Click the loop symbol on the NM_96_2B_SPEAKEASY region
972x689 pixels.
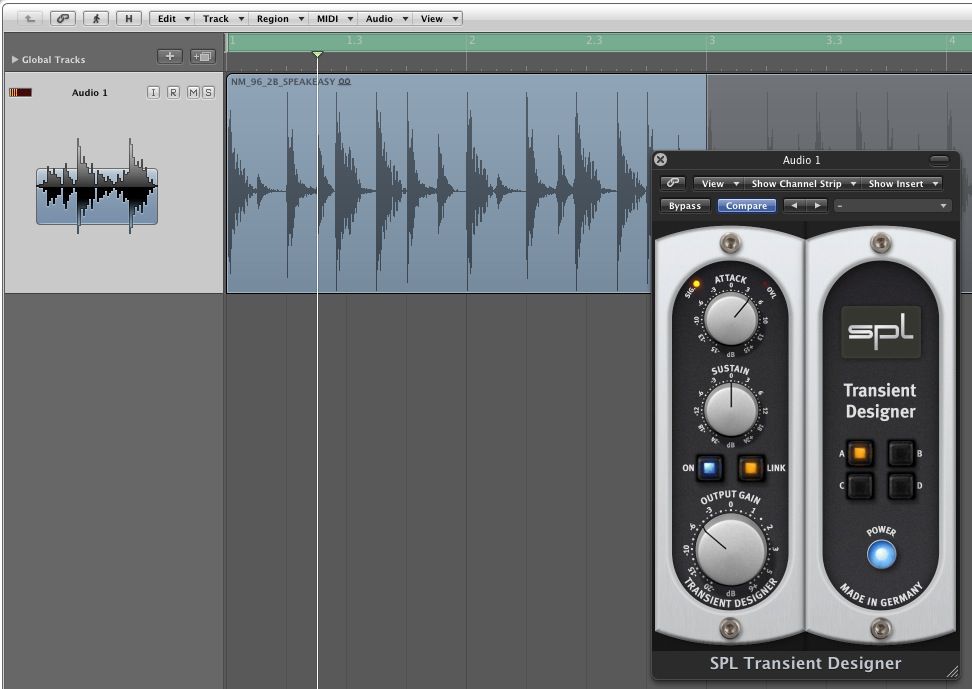click(x=345, y=82)
